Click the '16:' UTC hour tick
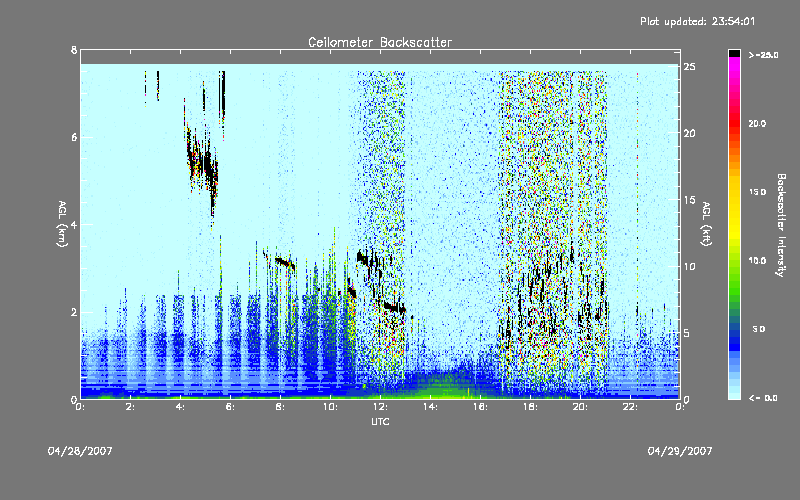Viewport: 800px width, 500px height. pyautogui.click(x=480, y=407)
